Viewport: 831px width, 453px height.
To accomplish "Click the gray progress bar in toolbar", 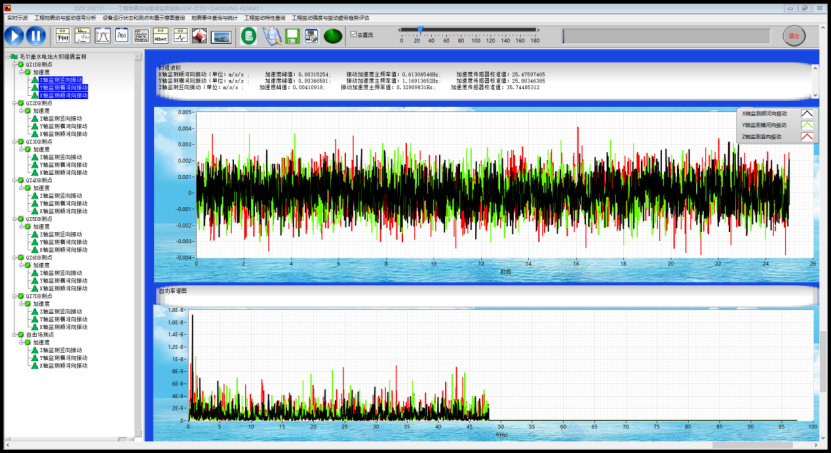I will point(666,36).
